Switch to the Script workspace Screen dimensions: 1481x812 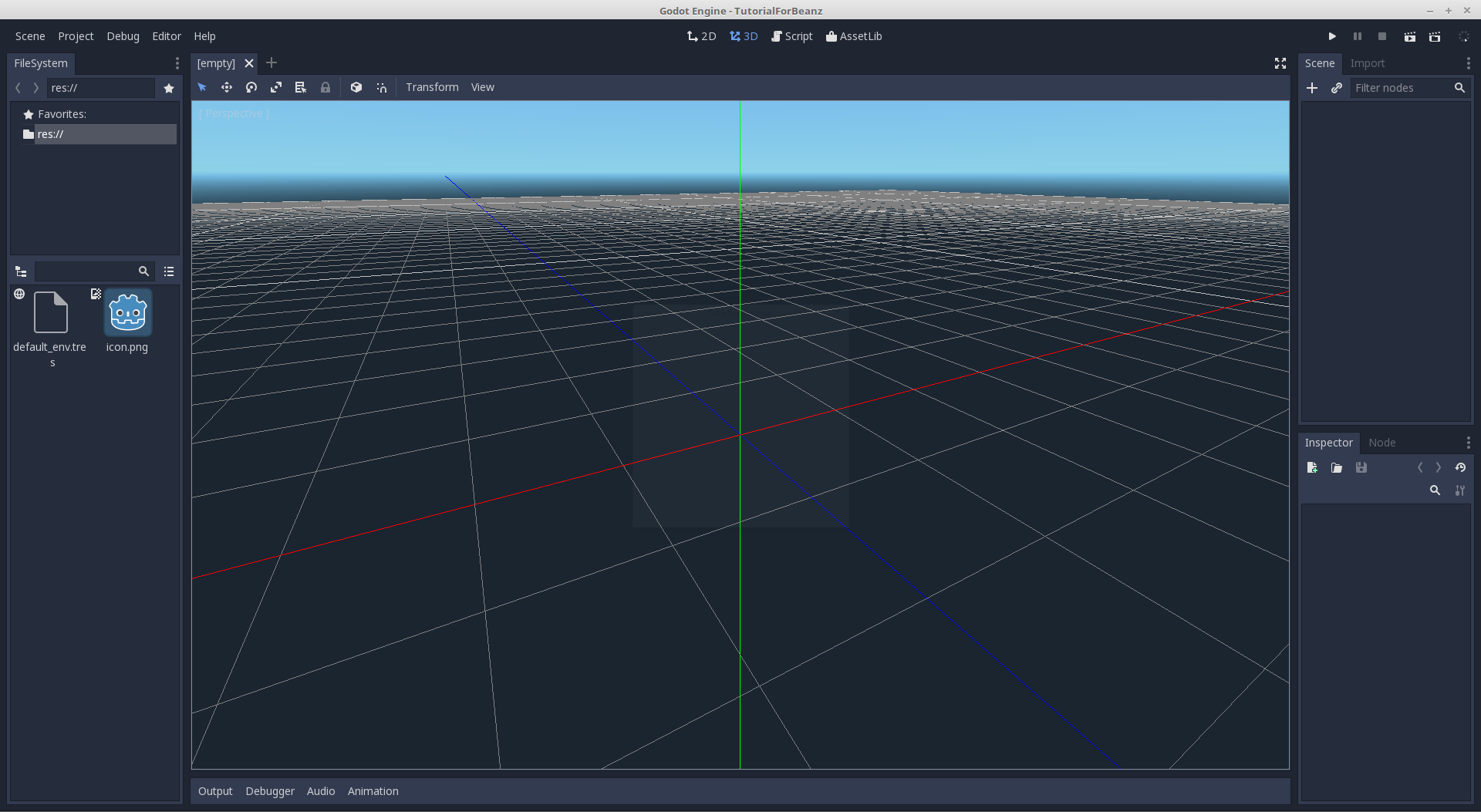tap(792, 36)
